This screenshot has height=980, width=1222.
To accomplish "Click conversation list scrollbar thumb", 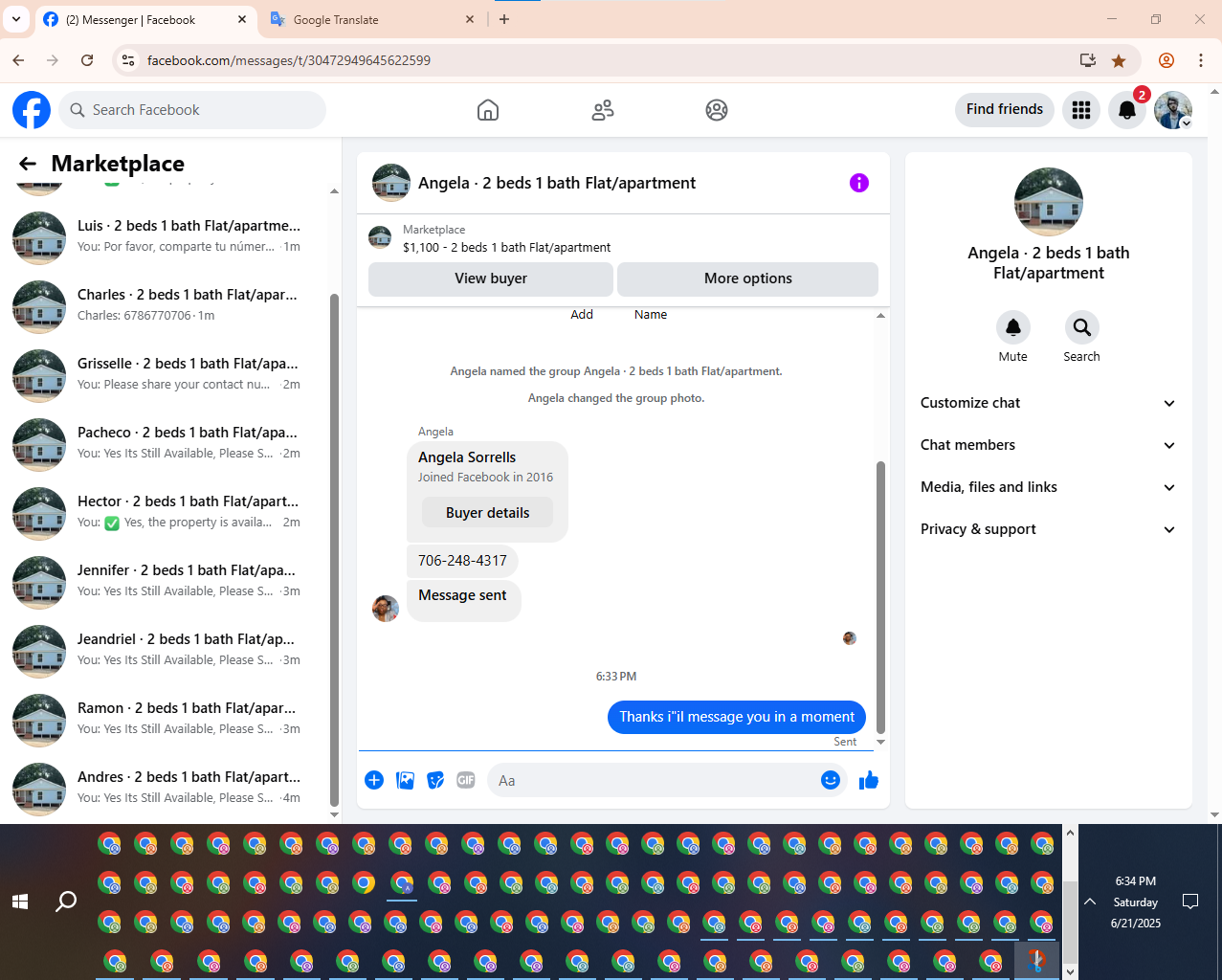I will tap(334, 550).
